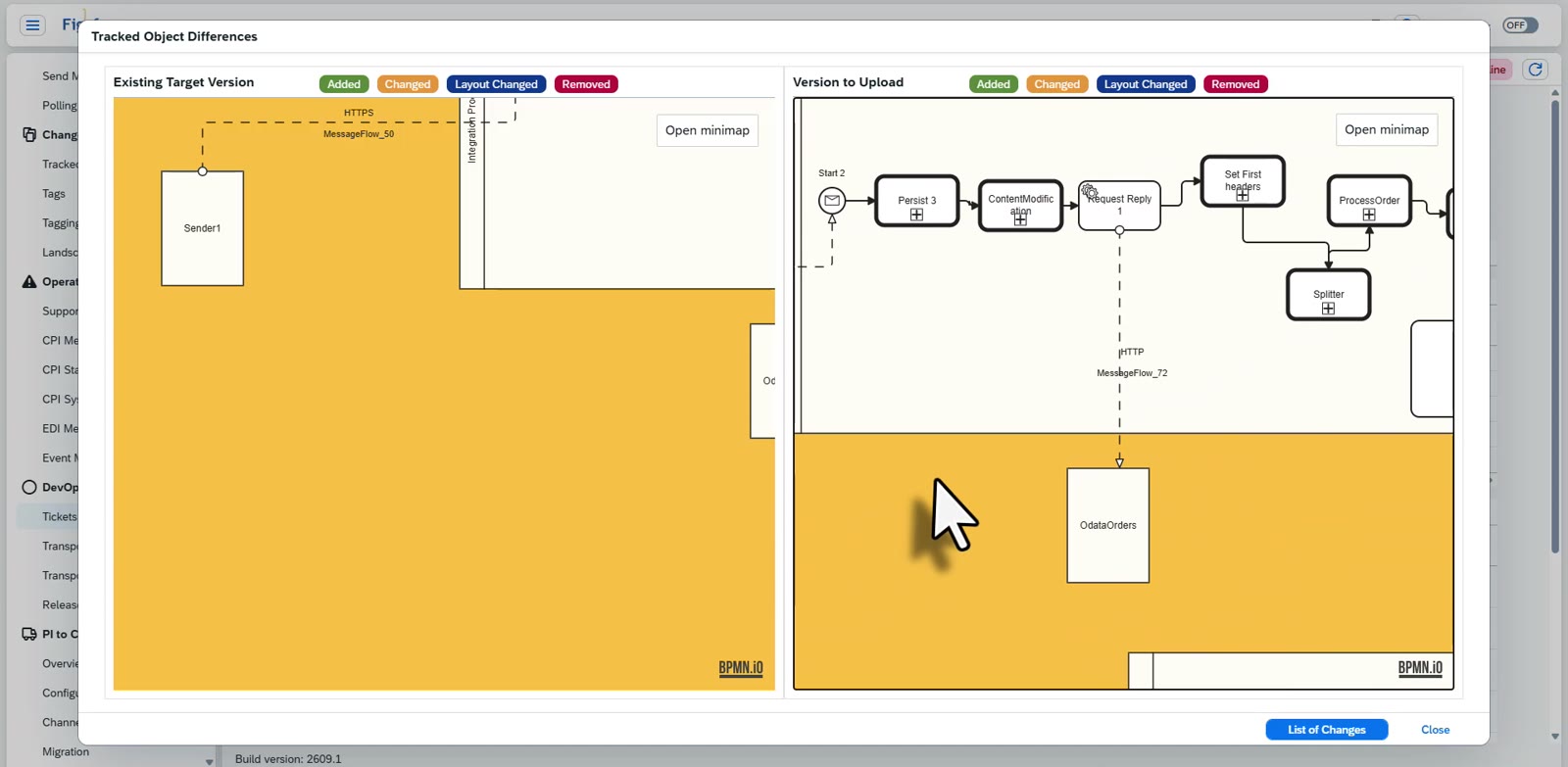The width and height of the screenshot is (1568, 767).
Task: Click the plus marker on Persist 3
Action: click(916, 215)
